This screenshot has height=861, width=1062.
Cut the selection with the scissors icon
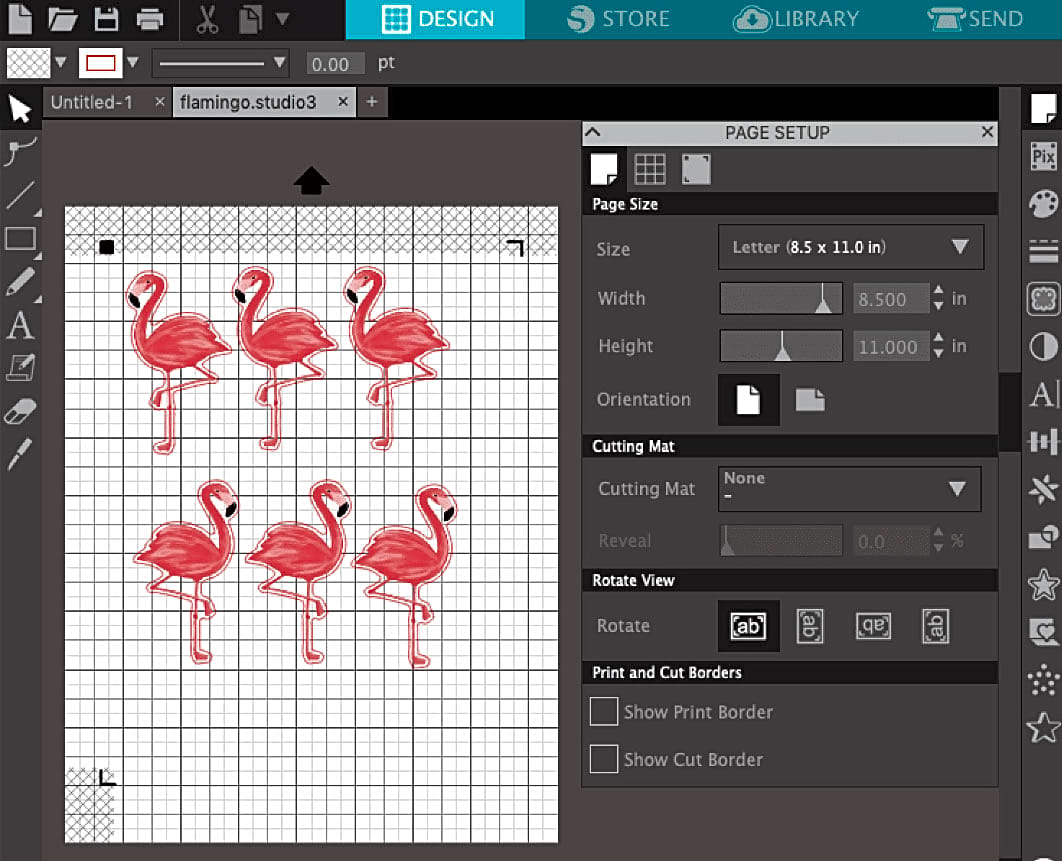tap(207, 19)
